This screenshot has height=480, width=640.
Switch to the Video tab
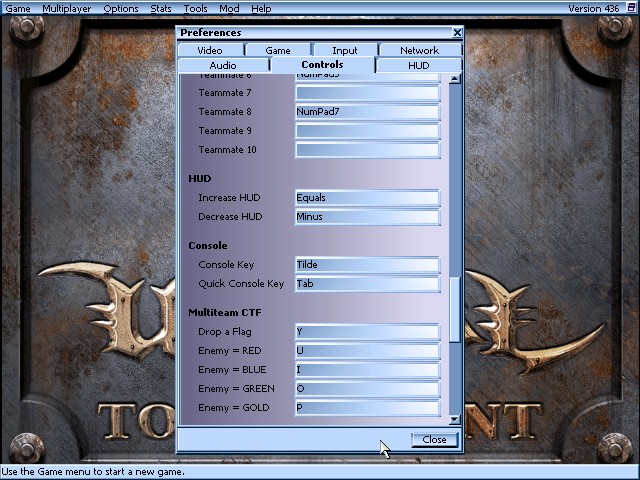[210, 50]
